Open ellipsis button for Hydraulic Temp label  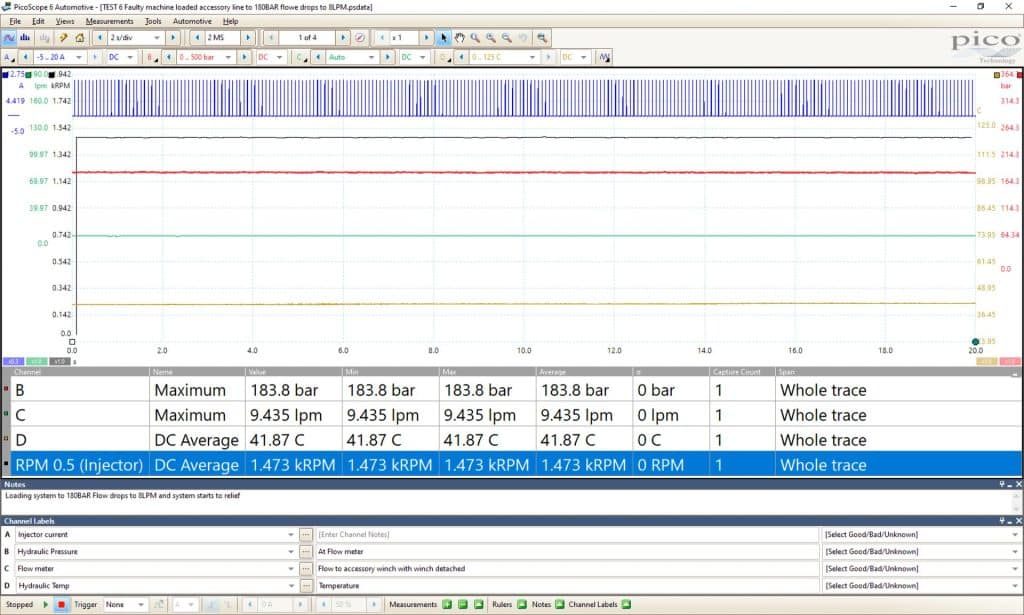click(306, 585)
